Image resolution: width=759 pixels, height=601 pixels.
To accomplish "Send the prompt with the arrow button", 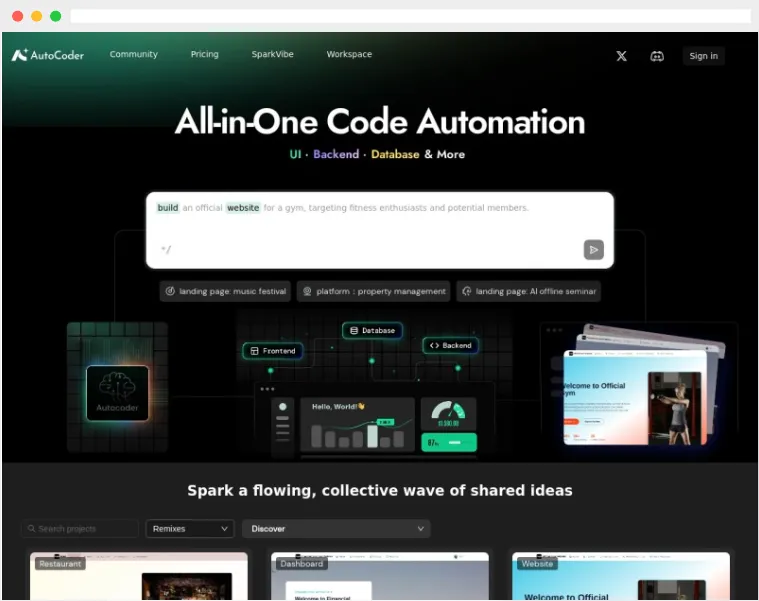I will pos(593,250).
